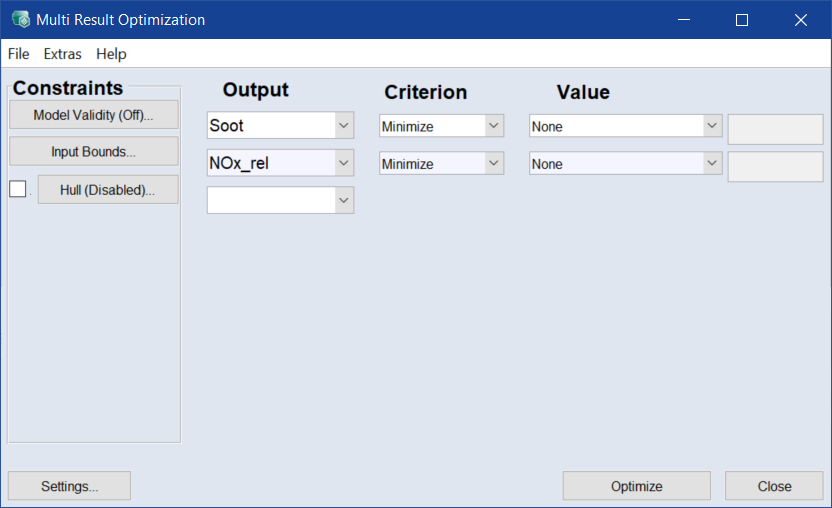The width and height of the screenshot is (832, 508).
Task: Click the Close button at bottom right
Action: (x=774, y=486)
